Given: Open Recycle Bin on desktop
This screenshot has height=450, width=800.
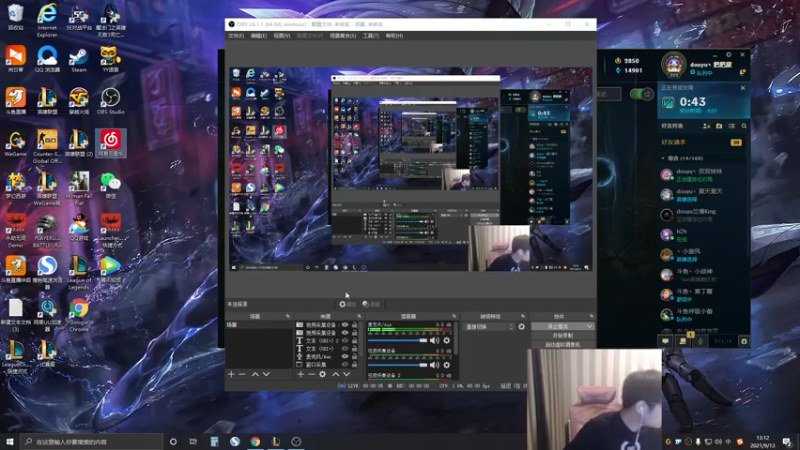Looking at the screenshot, I should pyautogui.click(x=16, y=17).
